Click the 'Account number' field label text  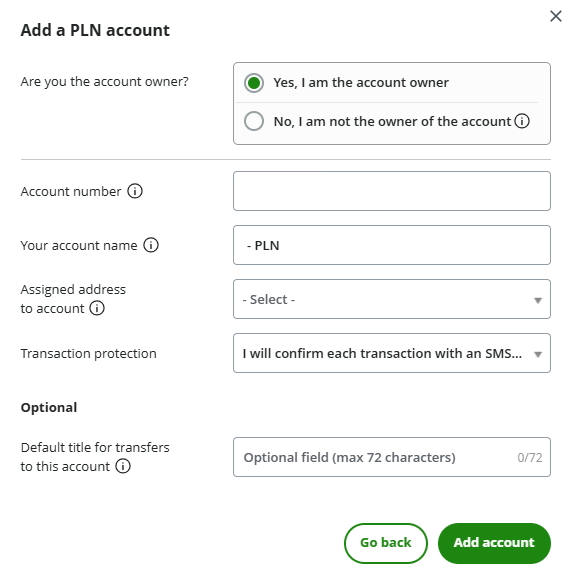coord(71,191)
